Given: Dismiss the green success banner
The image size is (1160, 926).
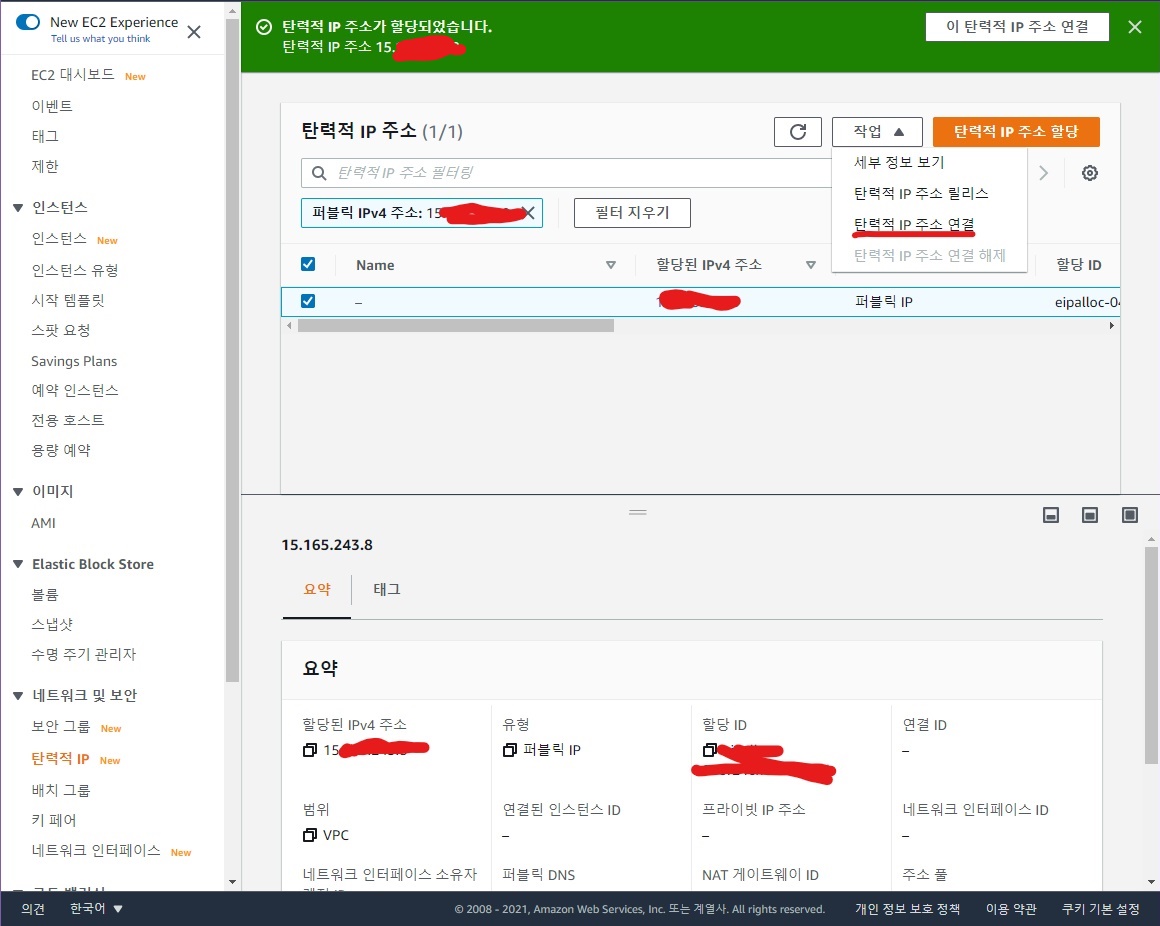Looking at the screenshot, I should pos(1135,27).
